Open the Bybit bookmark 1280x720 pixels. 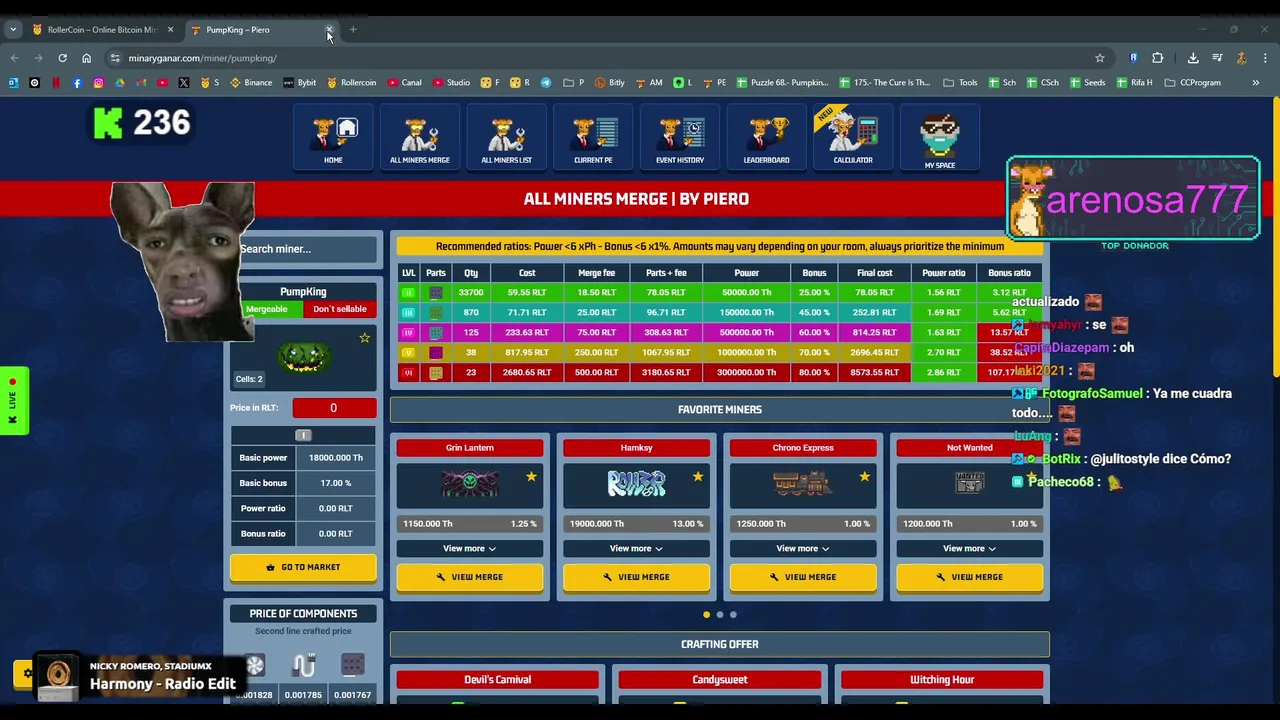pos(299,83)
